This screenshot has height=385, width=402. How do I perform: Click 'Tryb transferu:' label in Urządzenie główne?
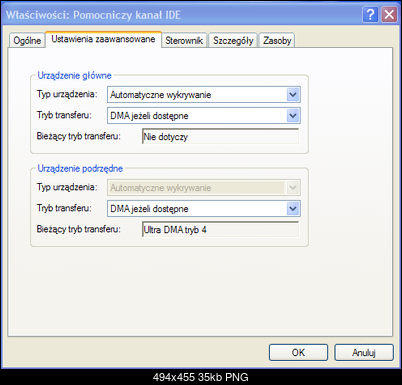(64, 115)
